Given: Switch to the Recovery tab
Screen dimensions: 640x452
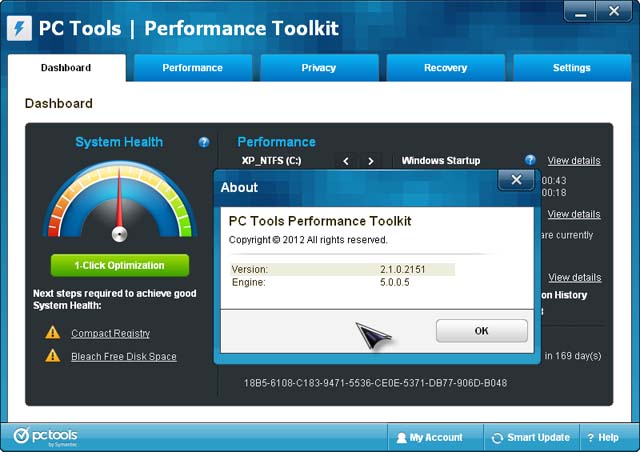Looking at the screenshot, I should [445, 68].
